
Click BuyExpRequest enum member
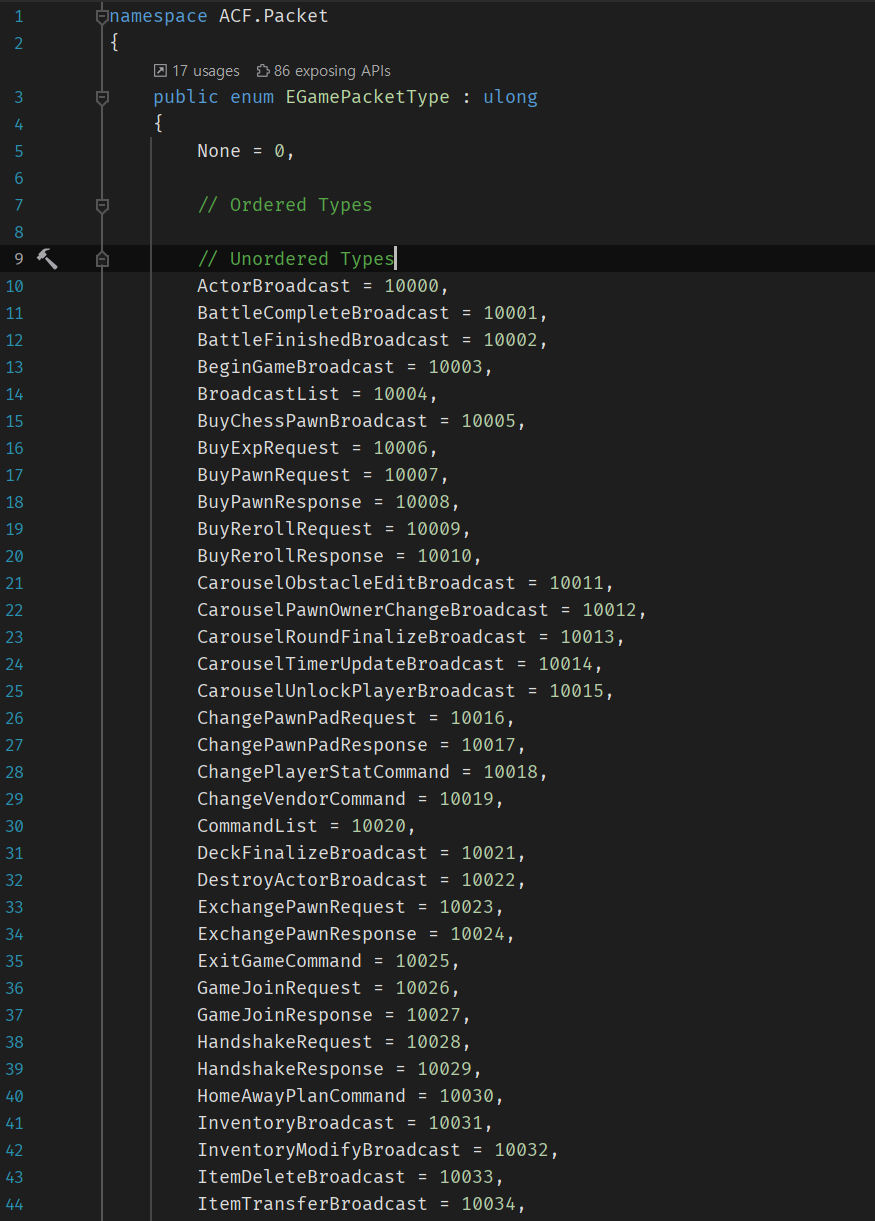pos(268,448)
